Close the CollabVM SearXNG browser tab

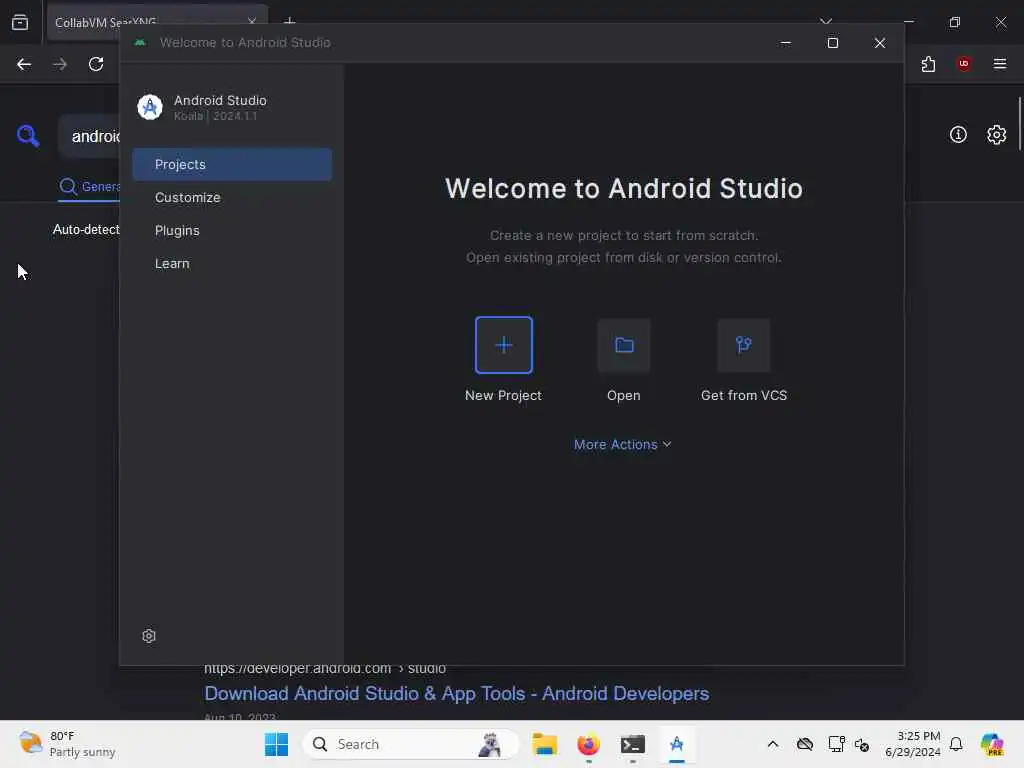click(252, 22)
